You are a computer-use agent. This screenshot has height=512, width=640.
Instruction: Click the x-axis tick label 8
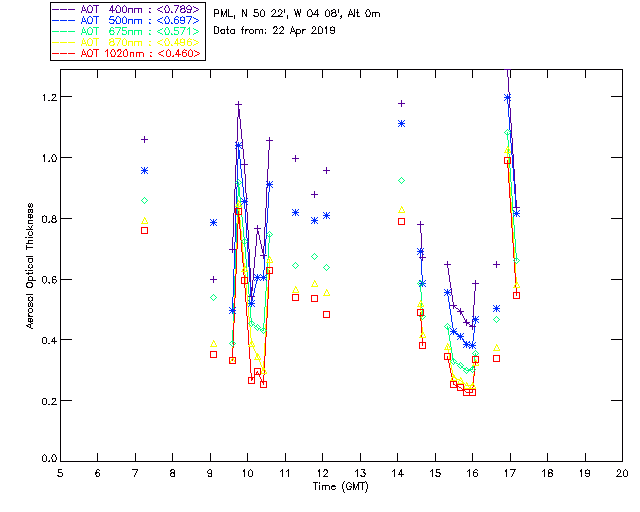[x=173, y=473]
